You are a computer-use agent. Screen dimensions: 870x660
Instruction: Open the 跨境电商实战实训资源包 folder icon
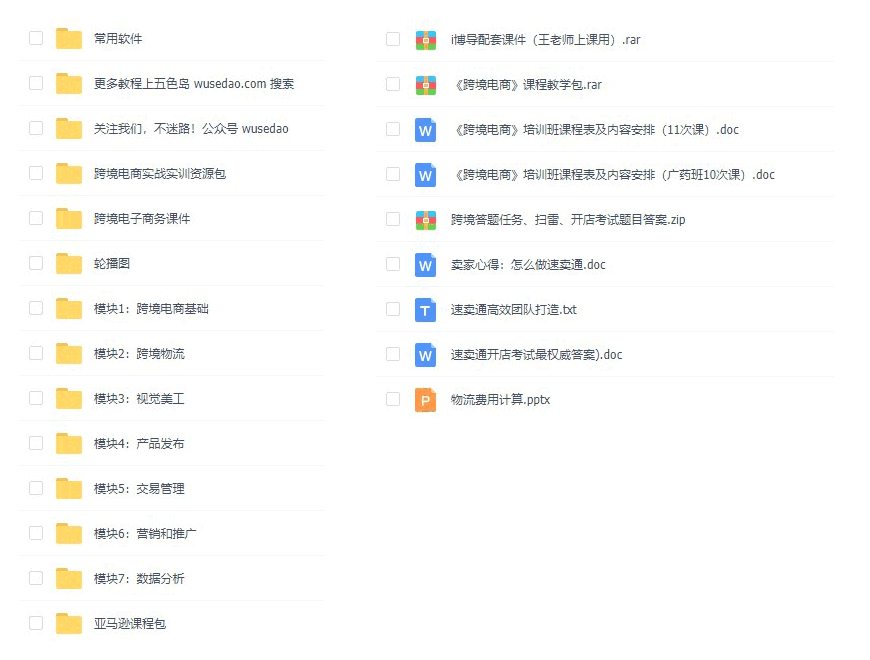coord(69,173)
